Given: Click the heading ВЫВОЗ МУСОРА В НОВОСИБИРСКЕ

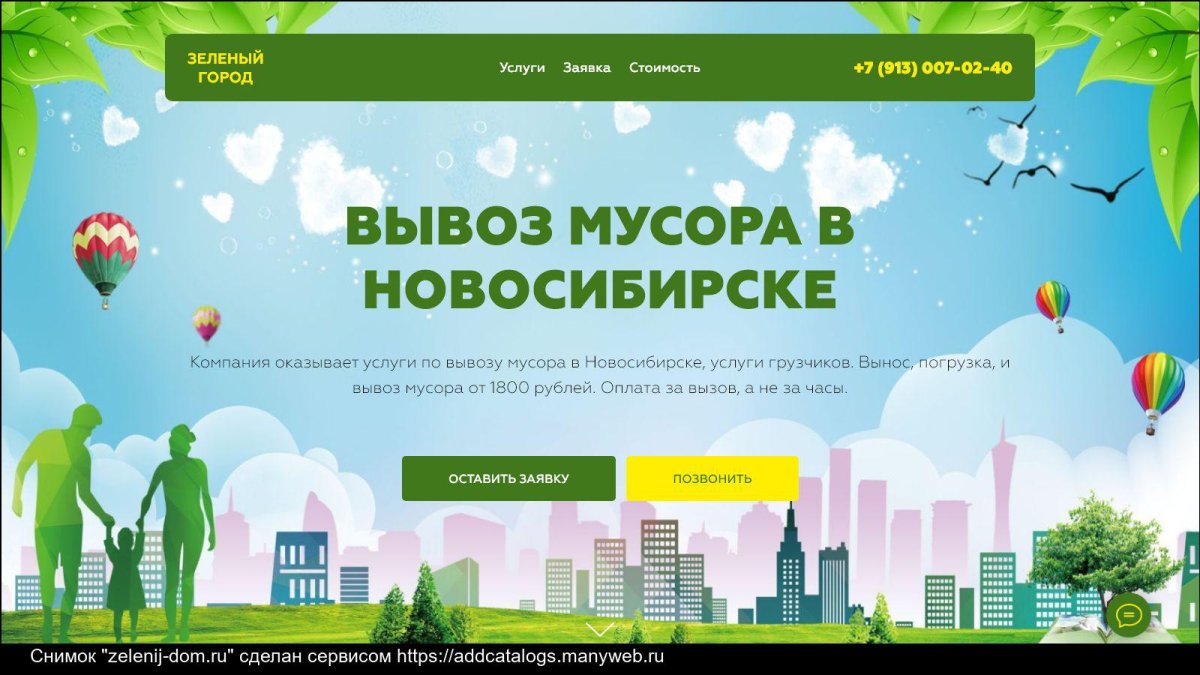Looking at the screenshot, I should [x=599, y=260].
